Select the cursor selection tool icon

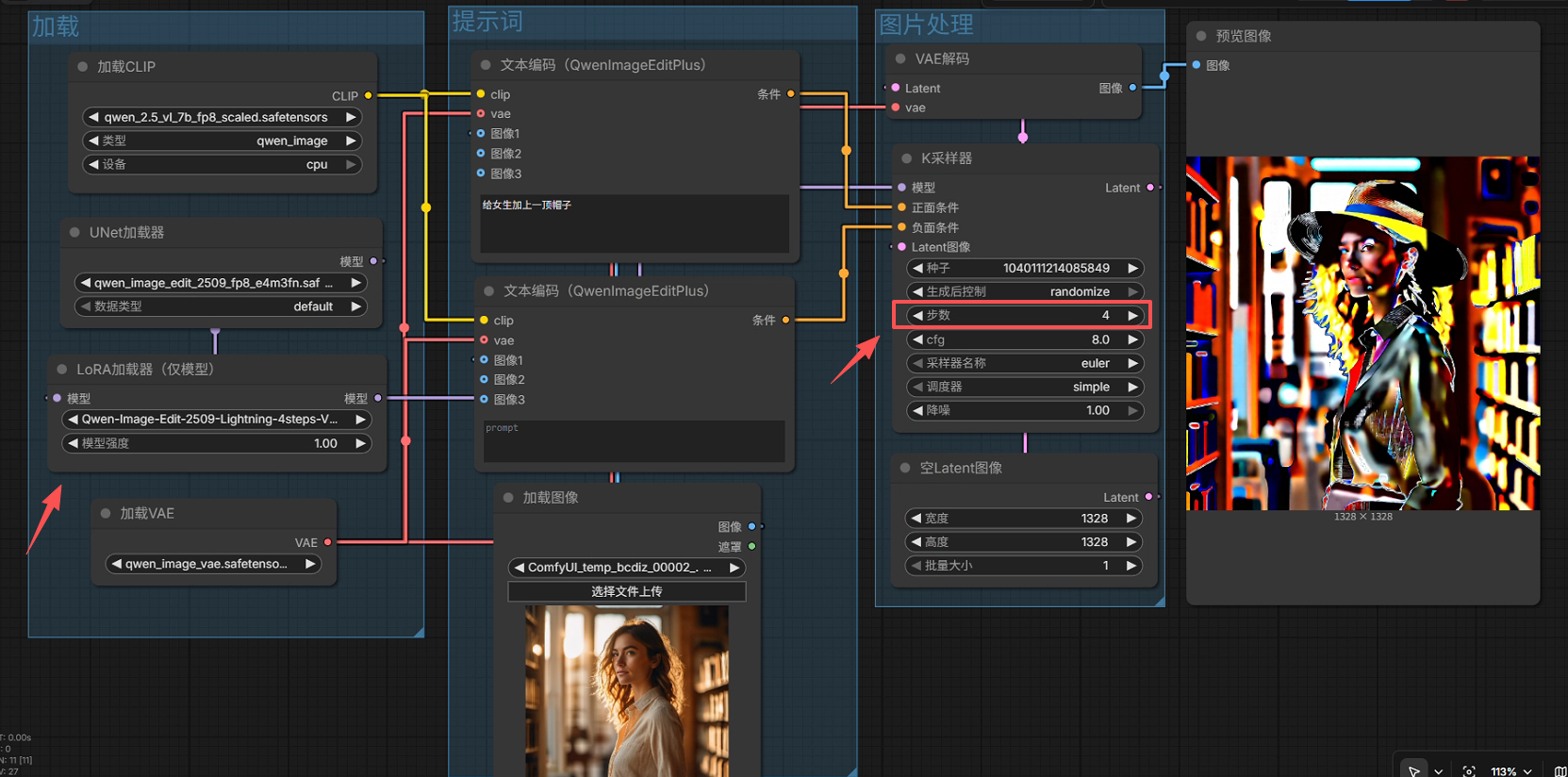[x=1413, y=770]
